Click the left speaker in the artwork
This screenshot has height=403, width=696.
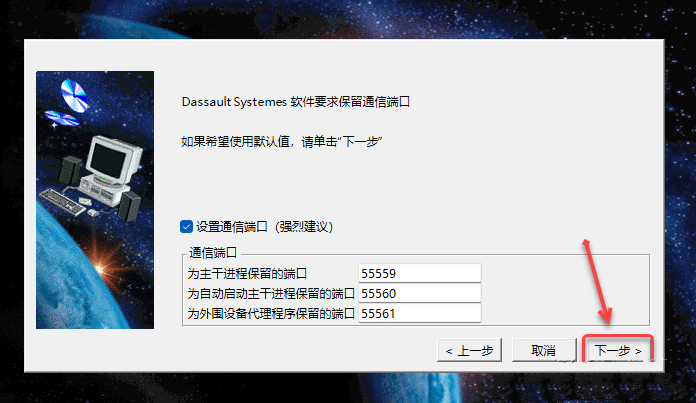point(69,170)
